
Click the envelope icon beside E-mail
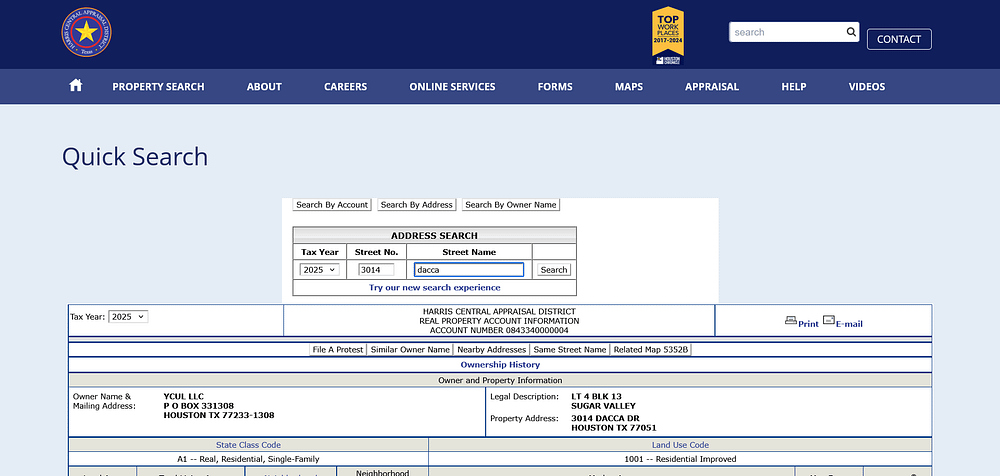pyautogui.click(x=828, y=320)
